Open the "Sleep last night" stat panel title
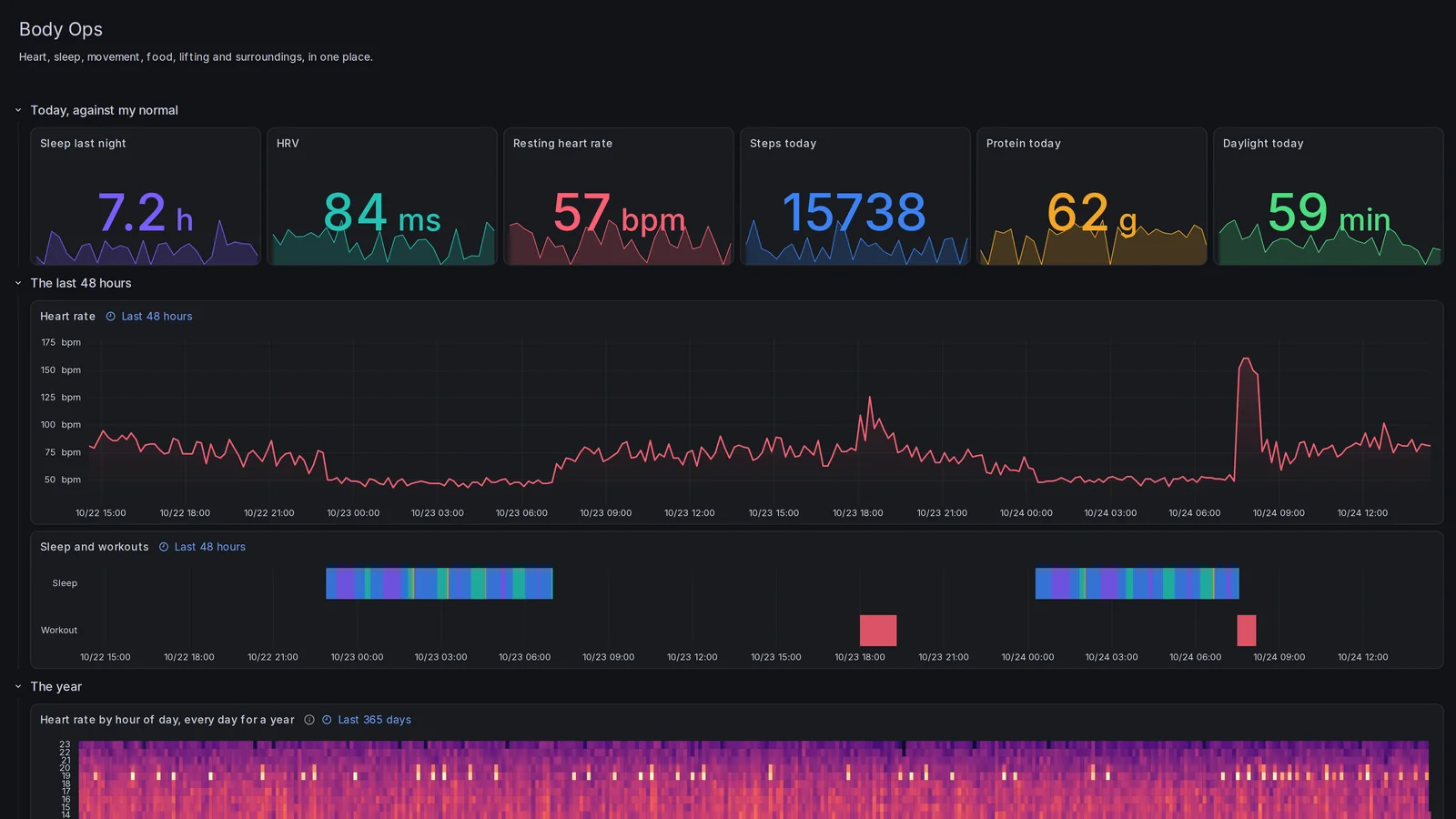This screenshot has width=1456, height=819. tap(83, 144)
